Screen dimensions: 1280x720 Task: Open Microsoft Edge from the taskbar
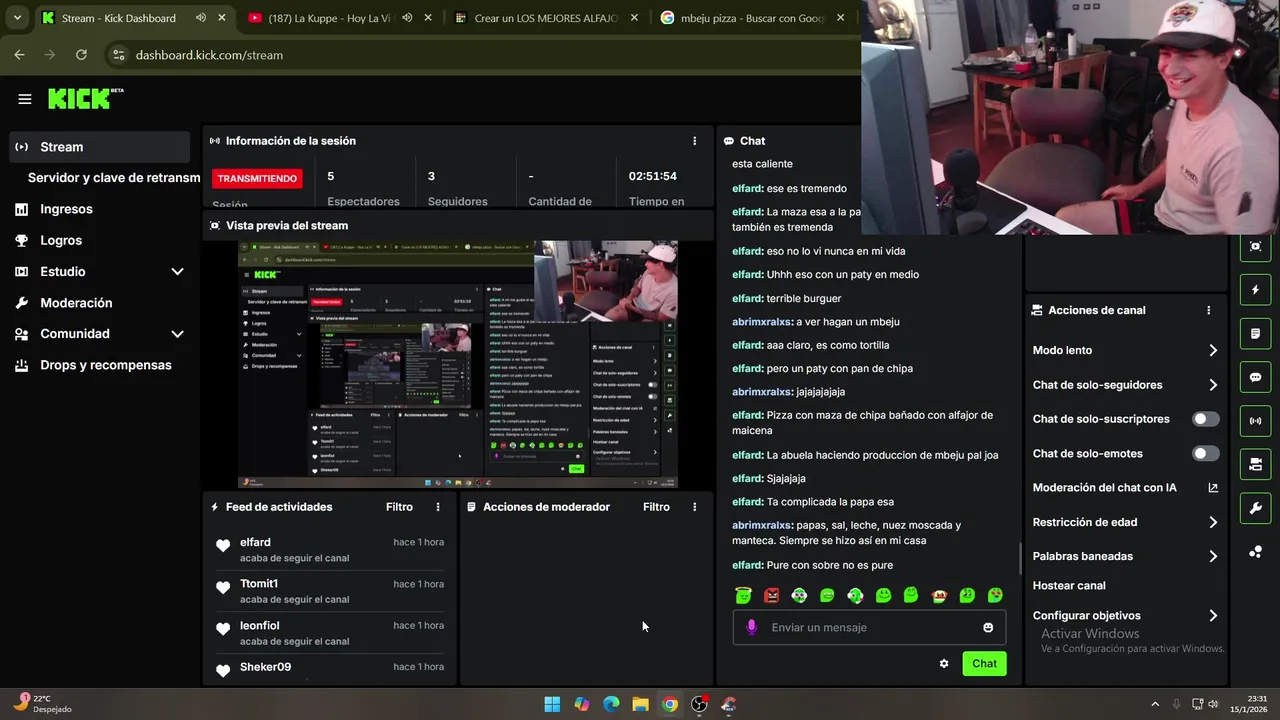611,704
